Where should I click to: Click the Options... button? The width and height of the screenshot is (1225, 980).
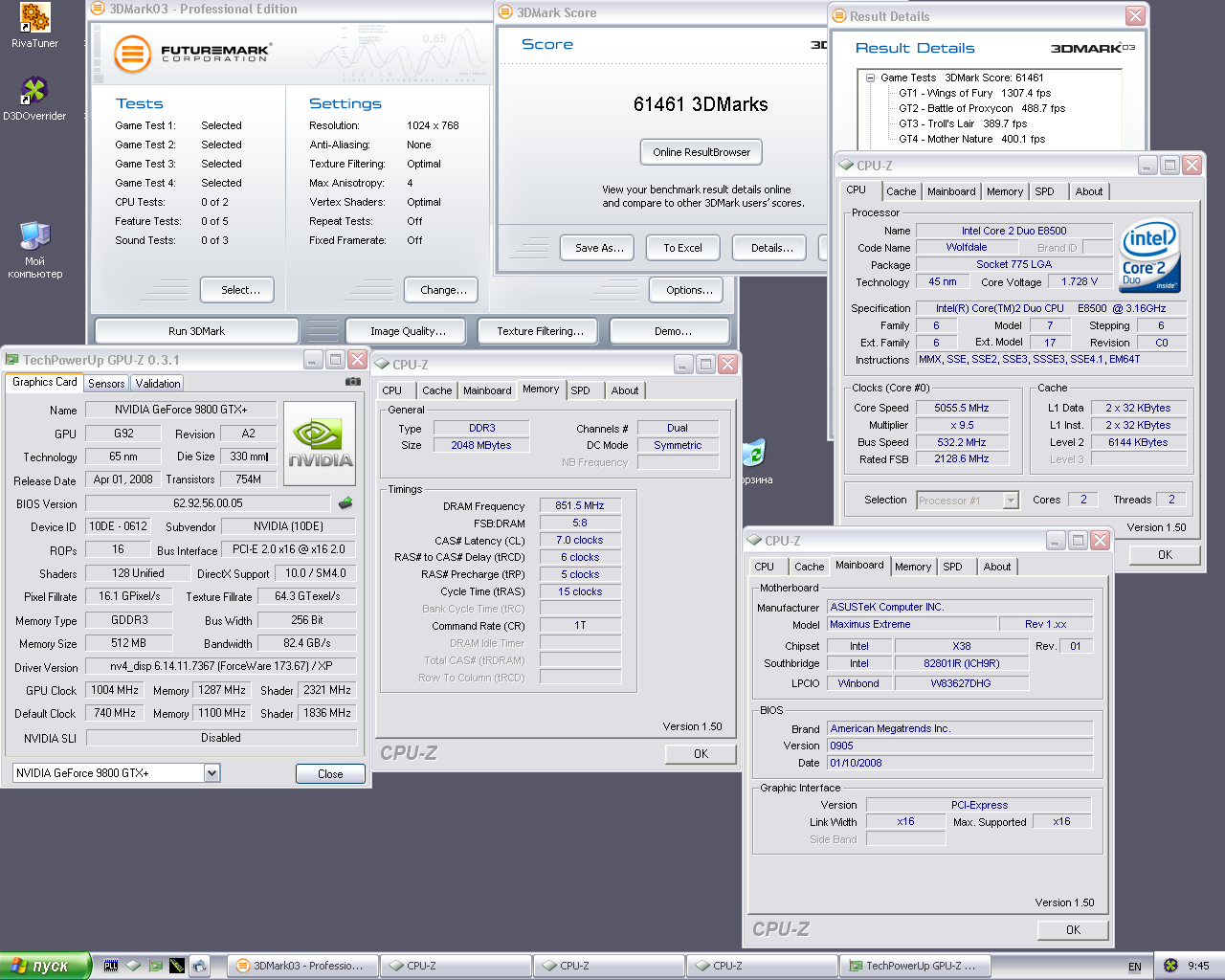click(x=689, y=290)
